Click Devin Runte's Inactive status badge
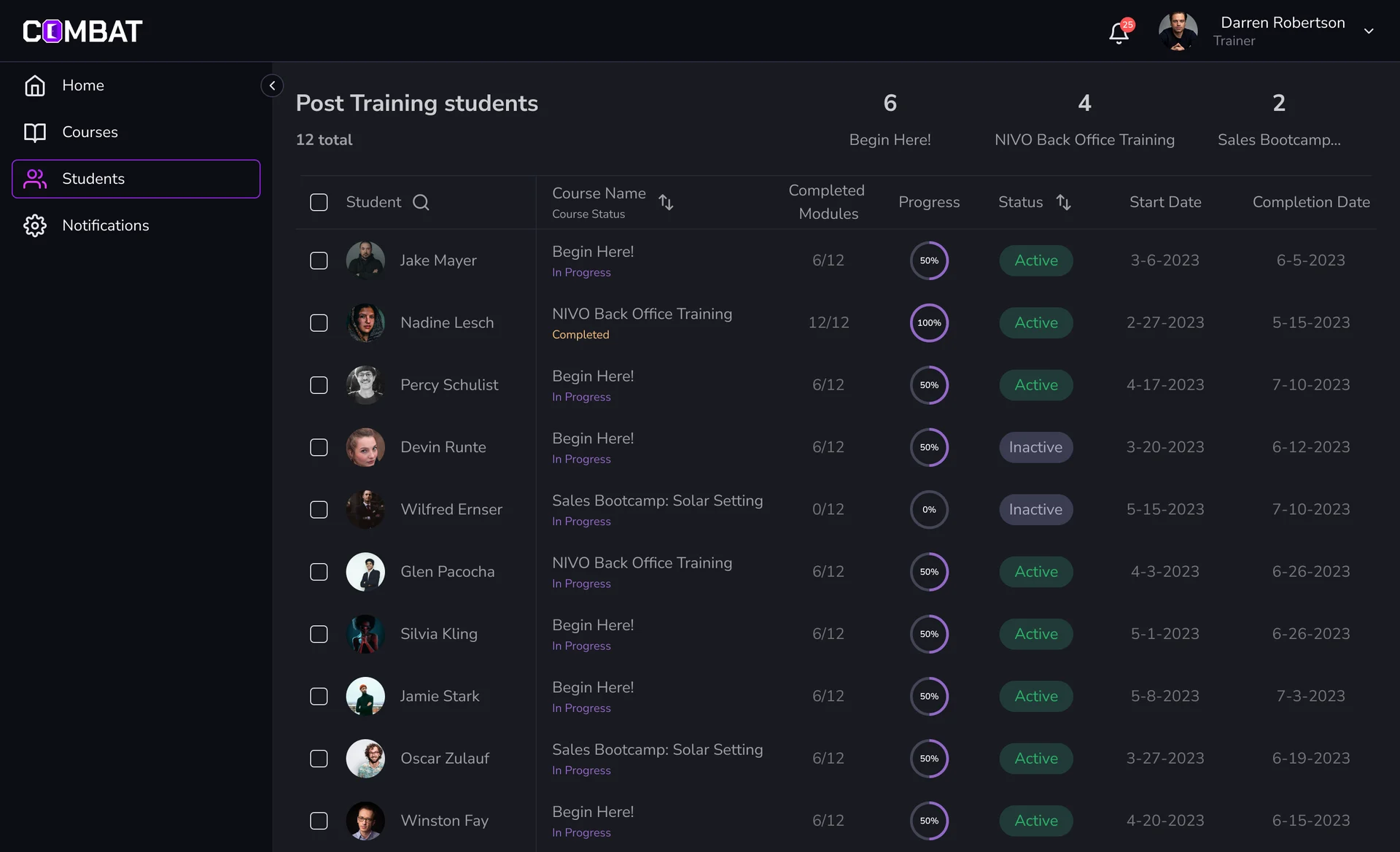1400x852 pixels. [1035, 447]
